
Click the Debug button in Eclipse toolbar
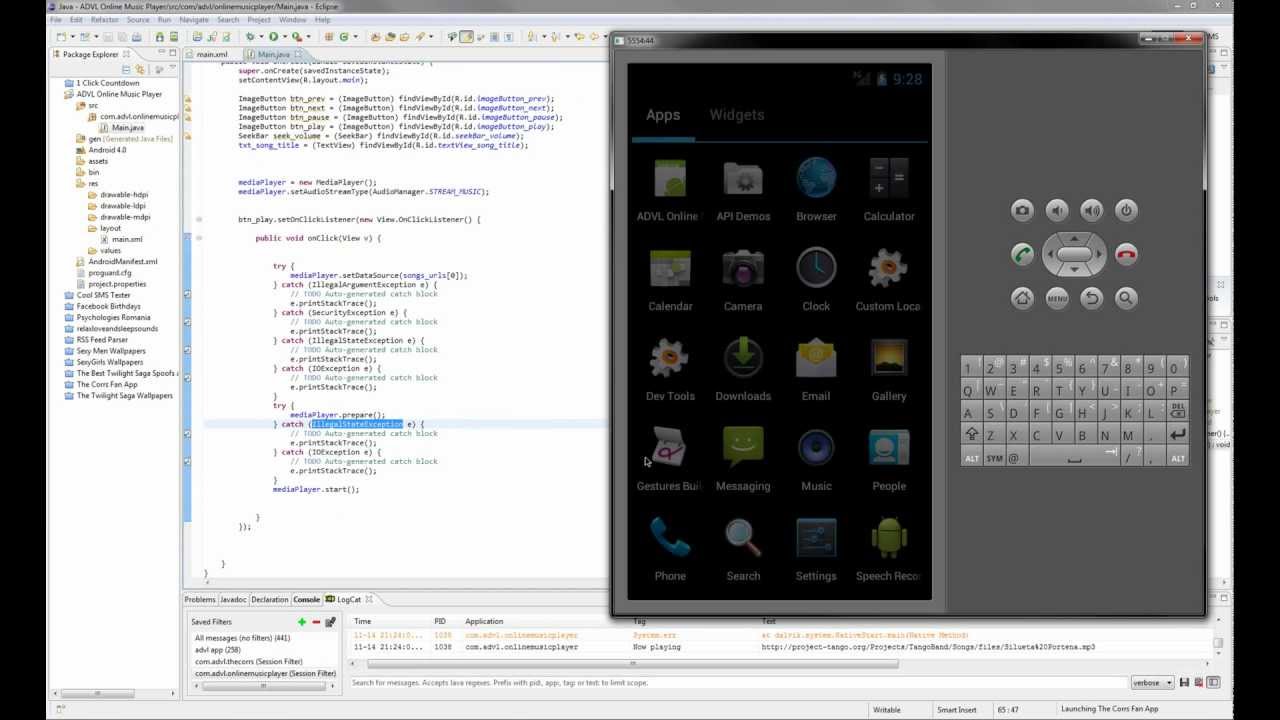tap(249, 37)
